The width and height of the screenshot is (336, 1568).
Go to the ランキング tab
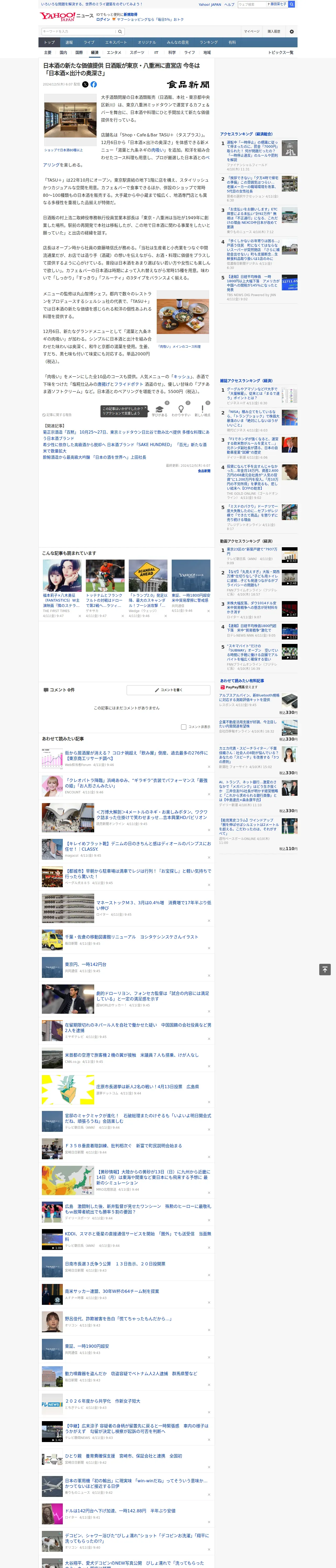(x=209, y=43)
